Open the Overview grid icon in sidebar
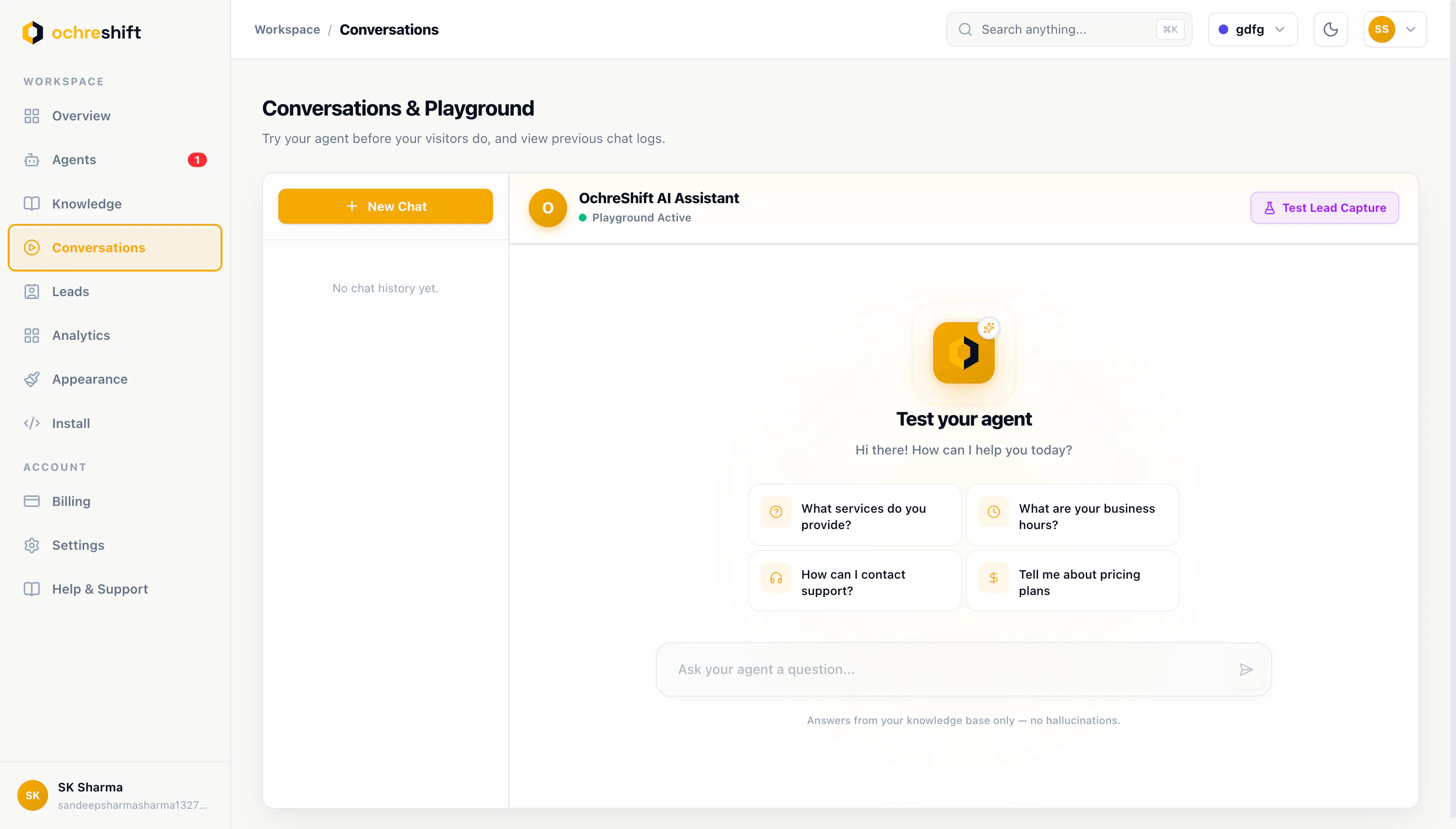This screenshot has height=829, width=1456. pyautogui.click(x=32, y=116)
